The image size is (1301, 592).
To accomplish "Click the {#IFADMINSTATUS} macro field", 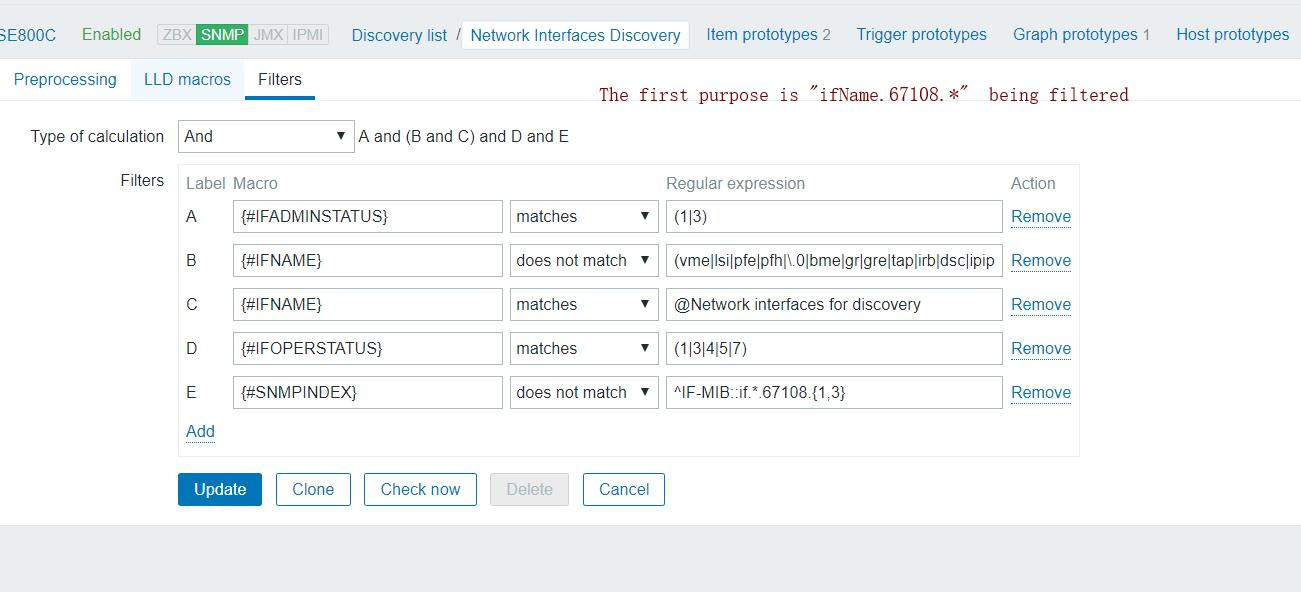I will 367,217.
